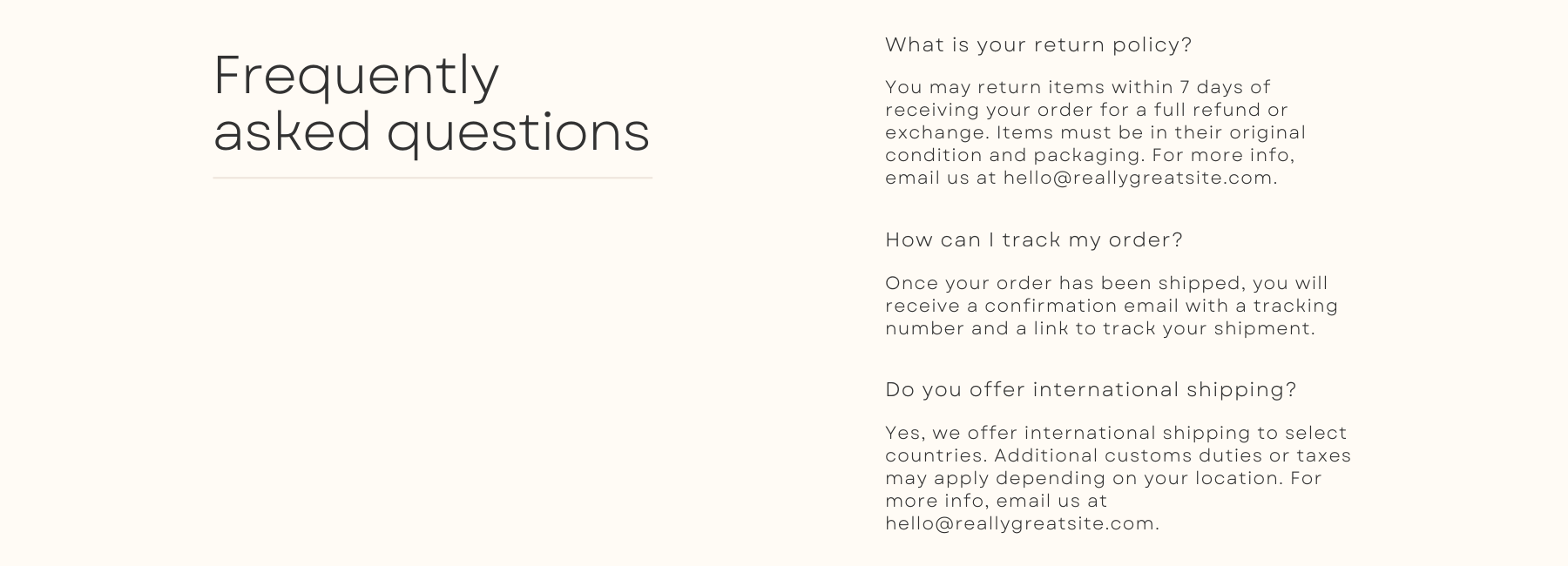Screen dimensions: 1568x566
Task: Click the word "Frequently" in the heading
Action: [356, 76]
